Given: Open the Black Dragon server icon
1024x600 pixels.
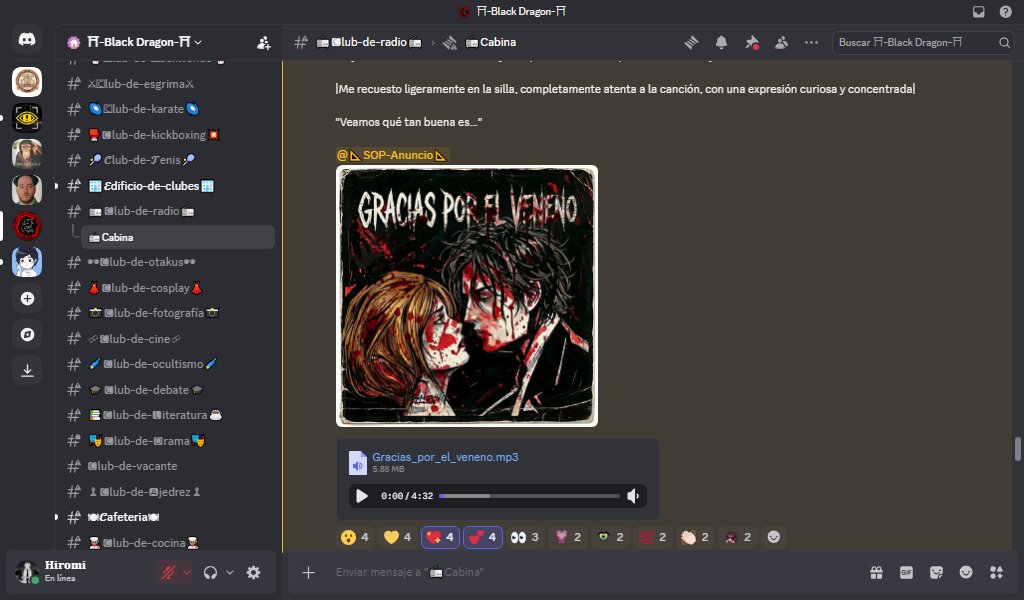Looking at the screenshot, I should pyautogui.click(x=27, y=226).
